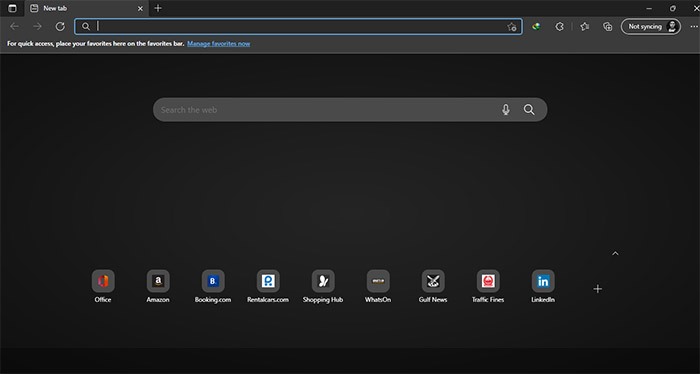The width and height of the screenshot is (700, 374).
Task: Open a new tab with plus button
Action: click(158, 8)
